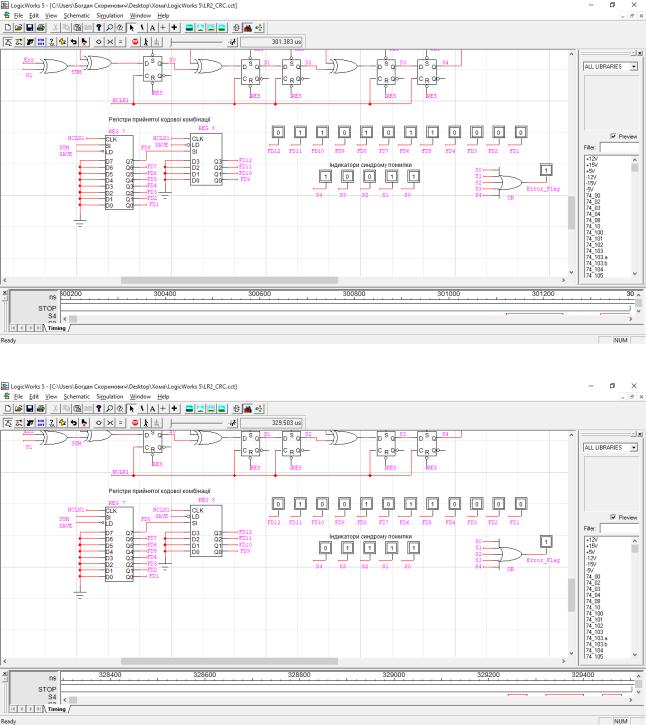Select +12V part in 301.383 us window list
The width and height of the screenshot is (646, 725).
592,159
